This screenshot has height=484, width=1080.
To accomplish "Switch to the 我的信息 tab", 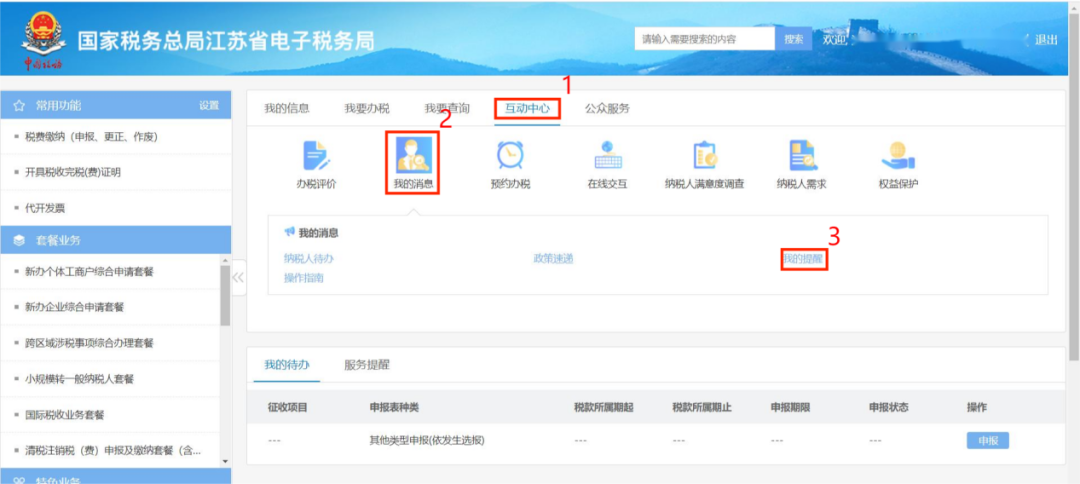I will [287, 108].
